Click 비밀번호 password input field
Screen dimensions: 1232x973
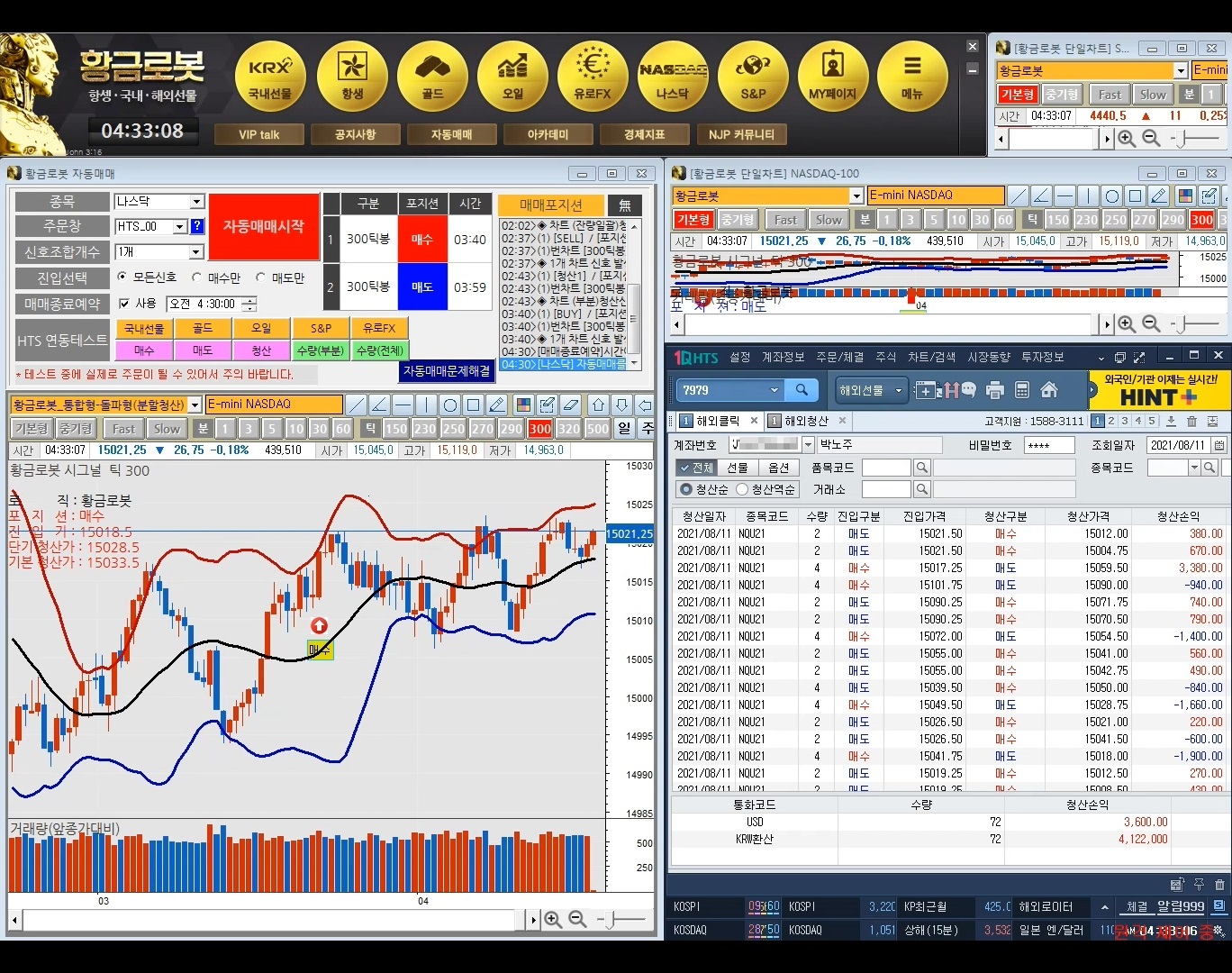1049,445
